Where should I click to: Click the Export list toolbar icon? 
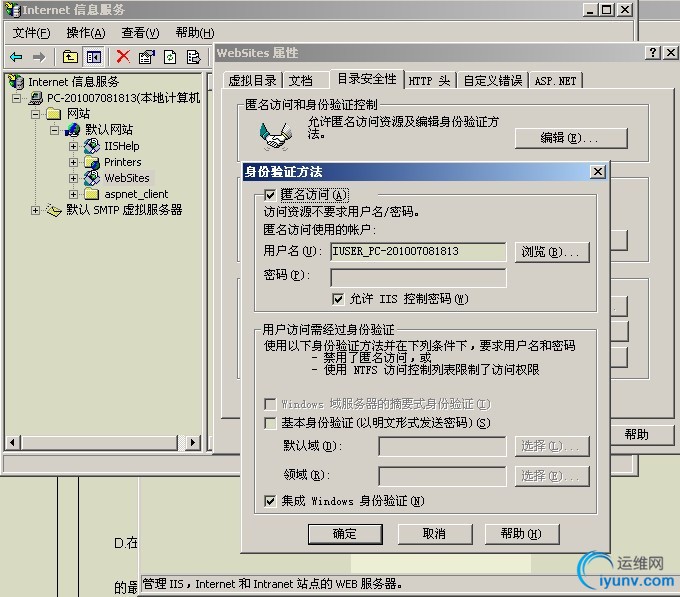[193, 57]
